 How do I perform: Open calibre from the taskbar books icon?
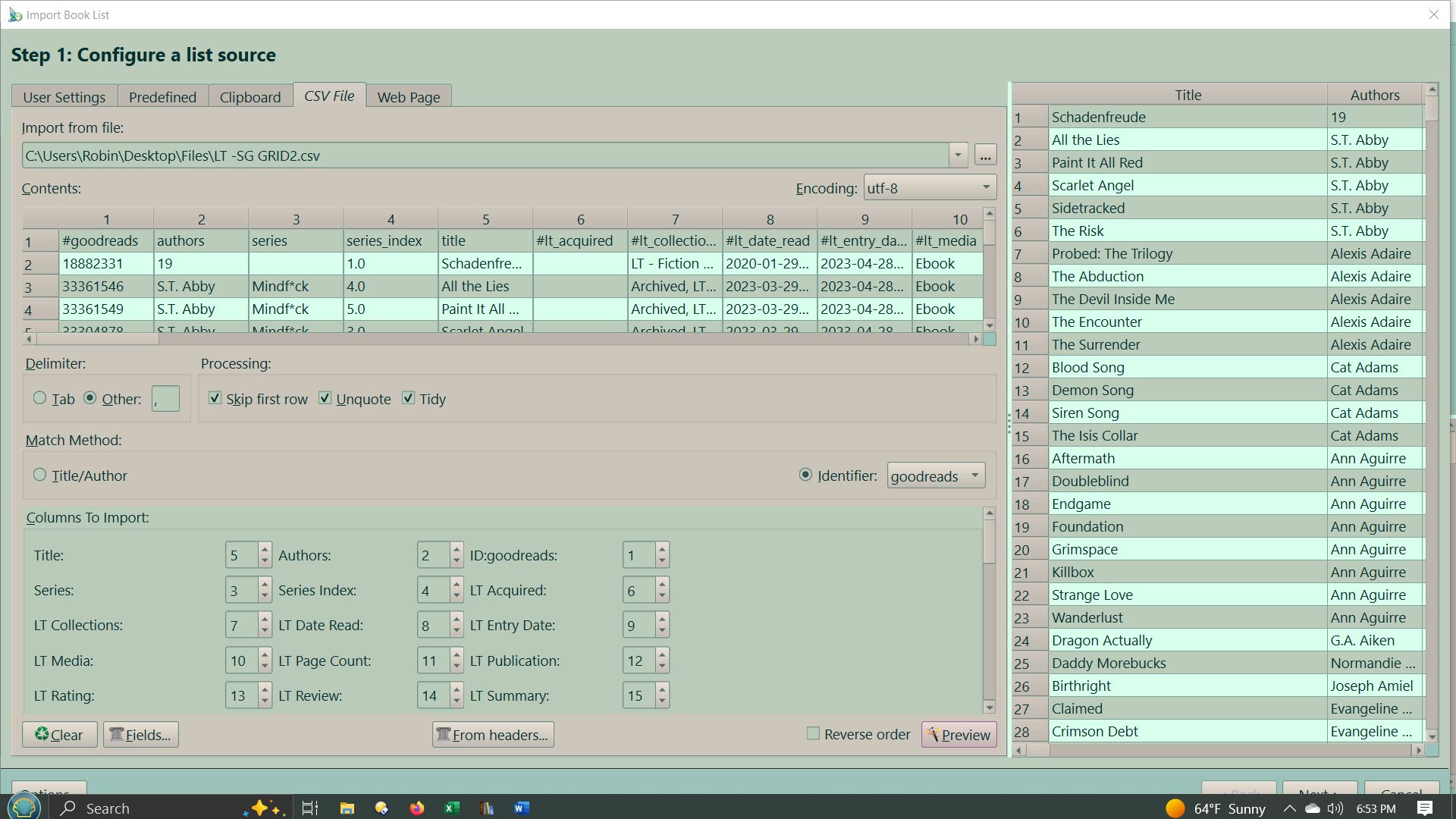click(486, 808)
